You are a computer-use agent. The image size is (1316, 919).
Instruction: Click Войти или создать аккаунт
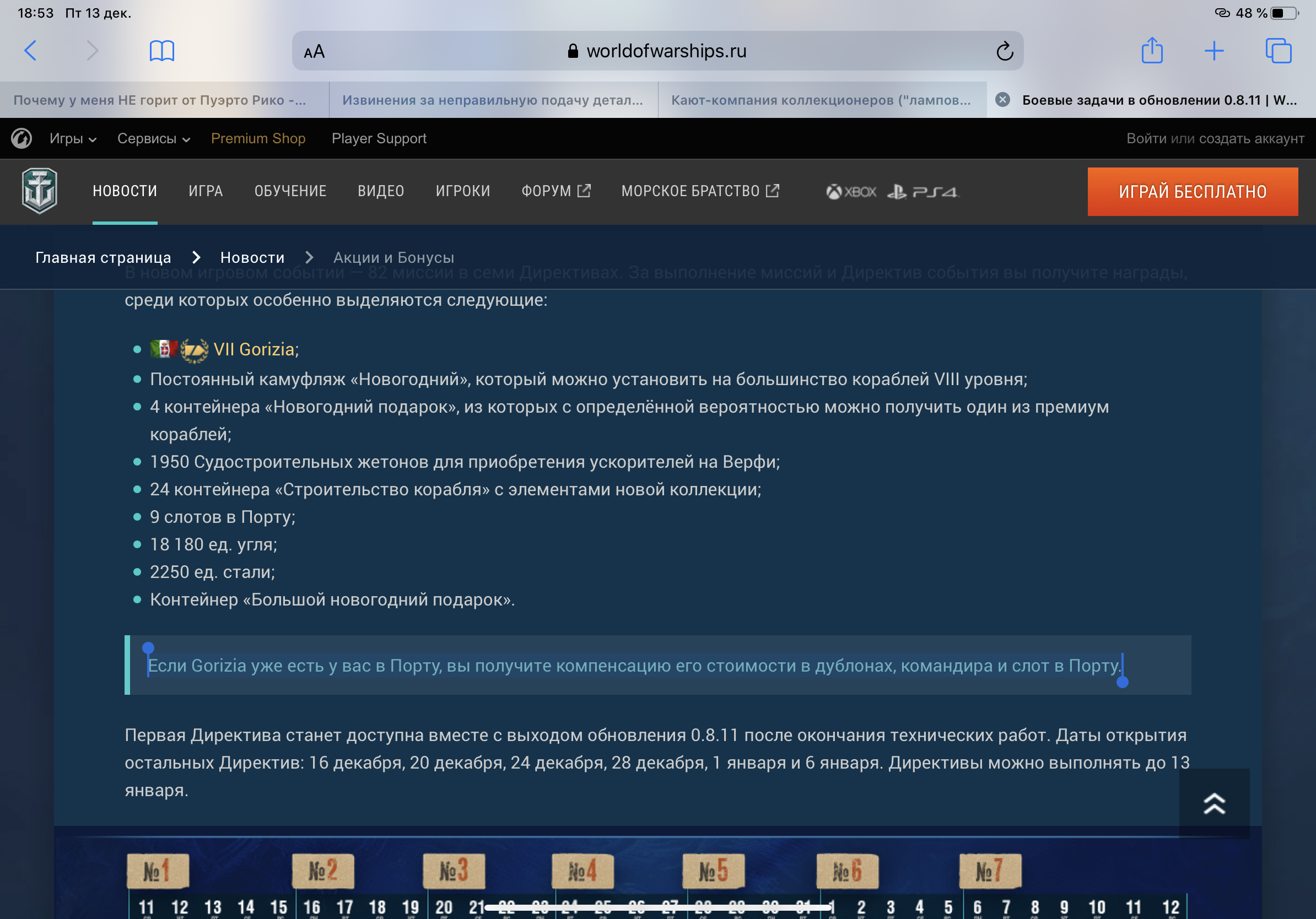(1215, 139)
